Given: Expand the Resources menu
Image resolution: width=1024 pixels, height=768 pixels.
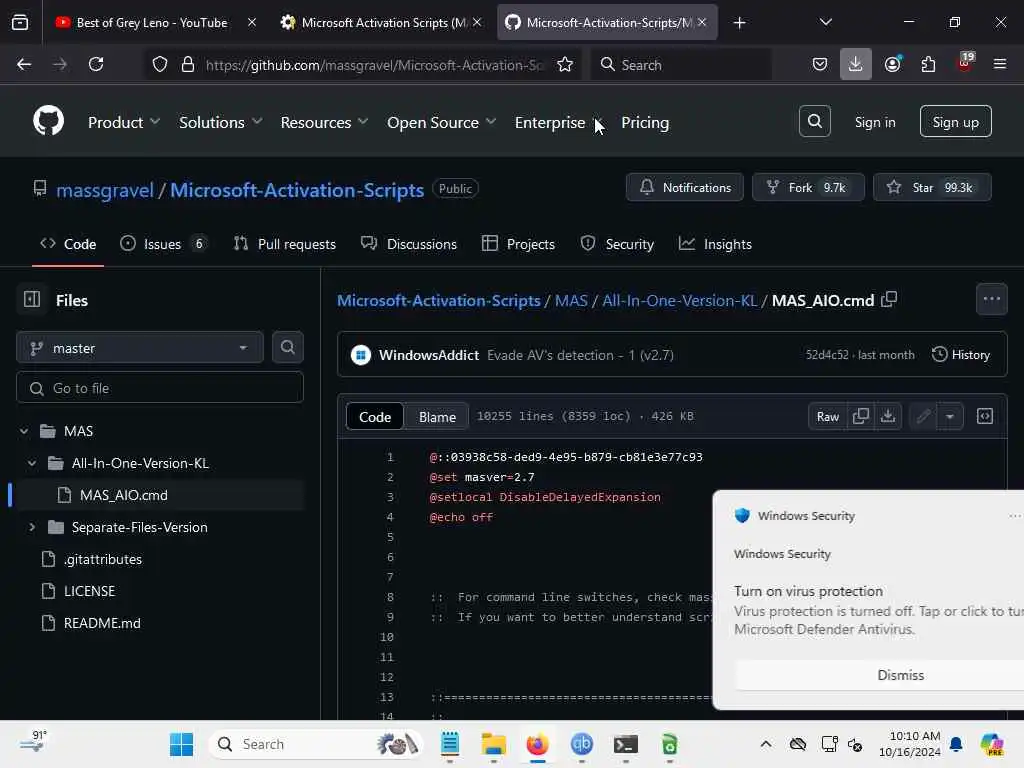Looking at the screenshot, I should (324, 122).
